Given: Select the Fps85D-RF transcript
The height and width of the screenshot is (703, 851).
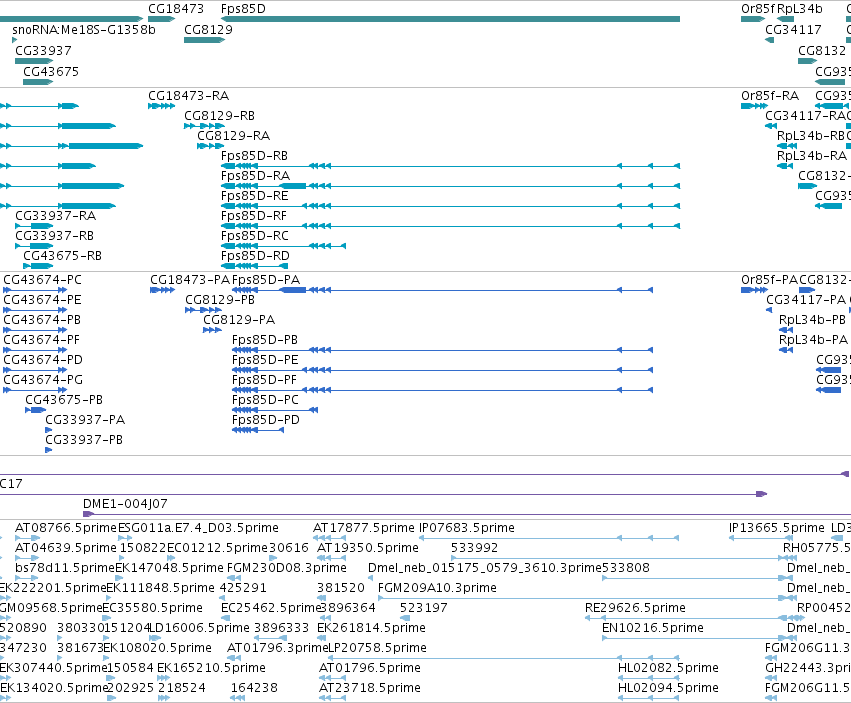Looking at the screenshot, I should [450, 226].
